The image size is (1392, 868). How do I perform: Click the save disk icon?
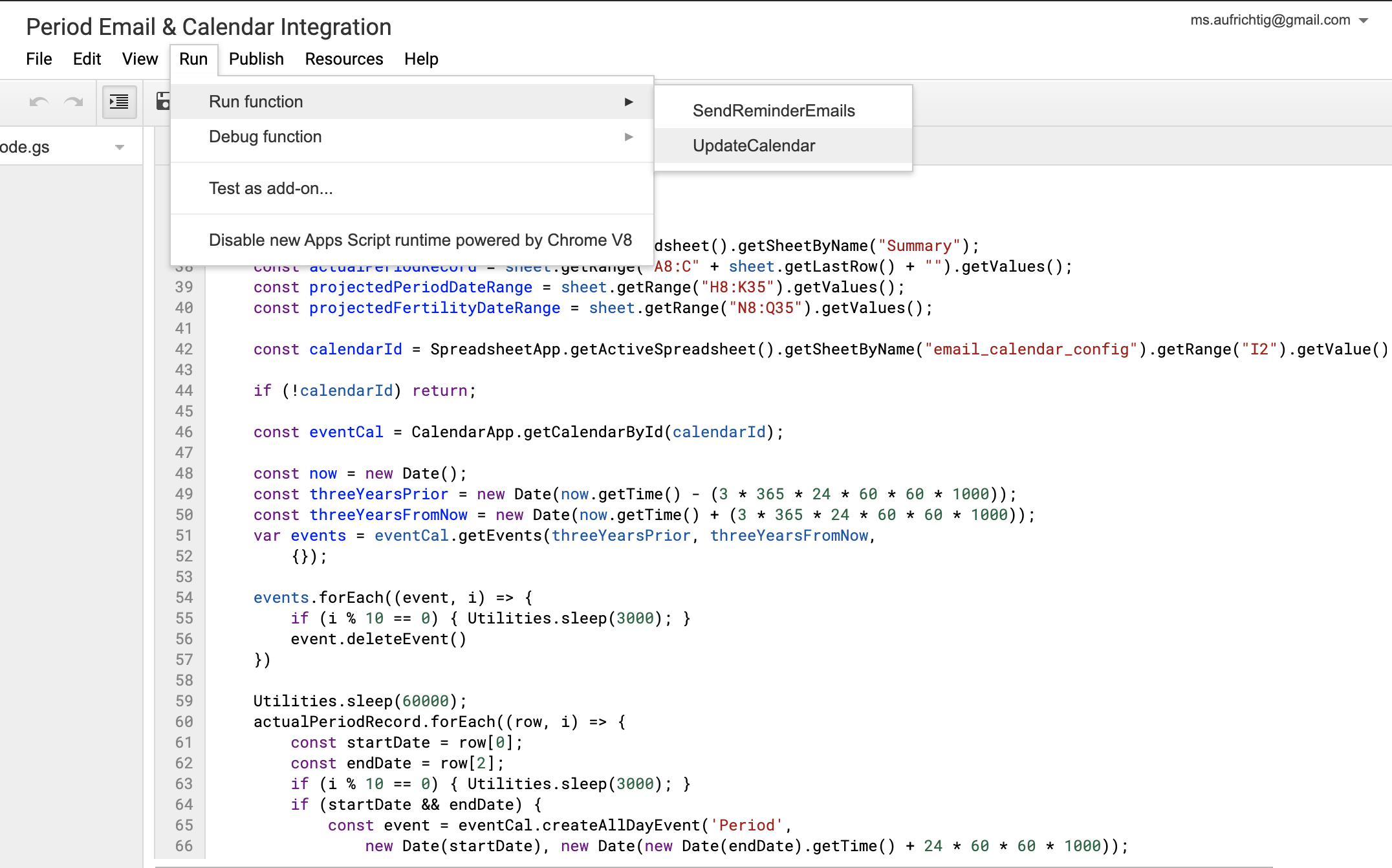163,102
